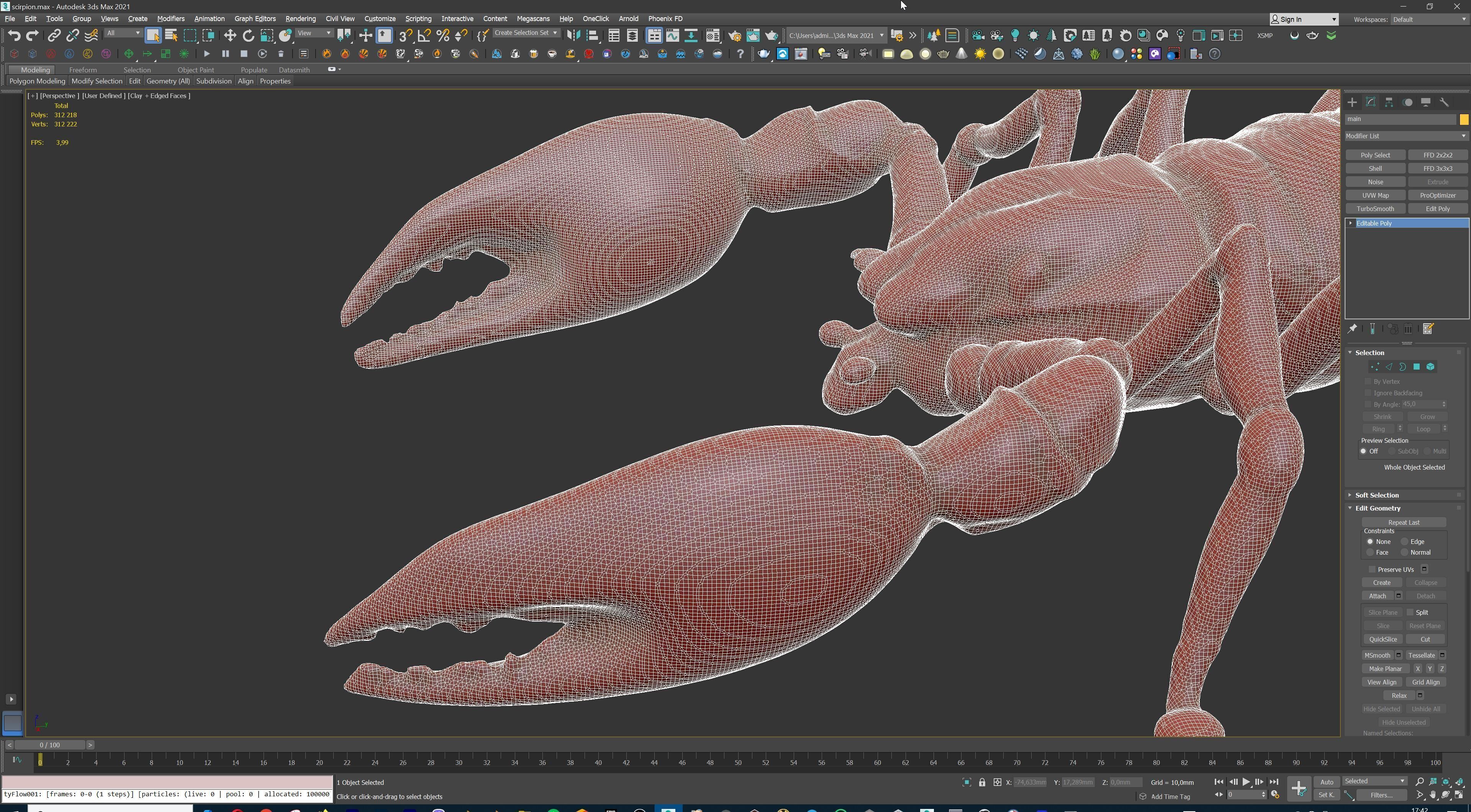
Task: Collapse the Edit Geometry rollout
Action: pyautogui.click(x=1378, y=508)
